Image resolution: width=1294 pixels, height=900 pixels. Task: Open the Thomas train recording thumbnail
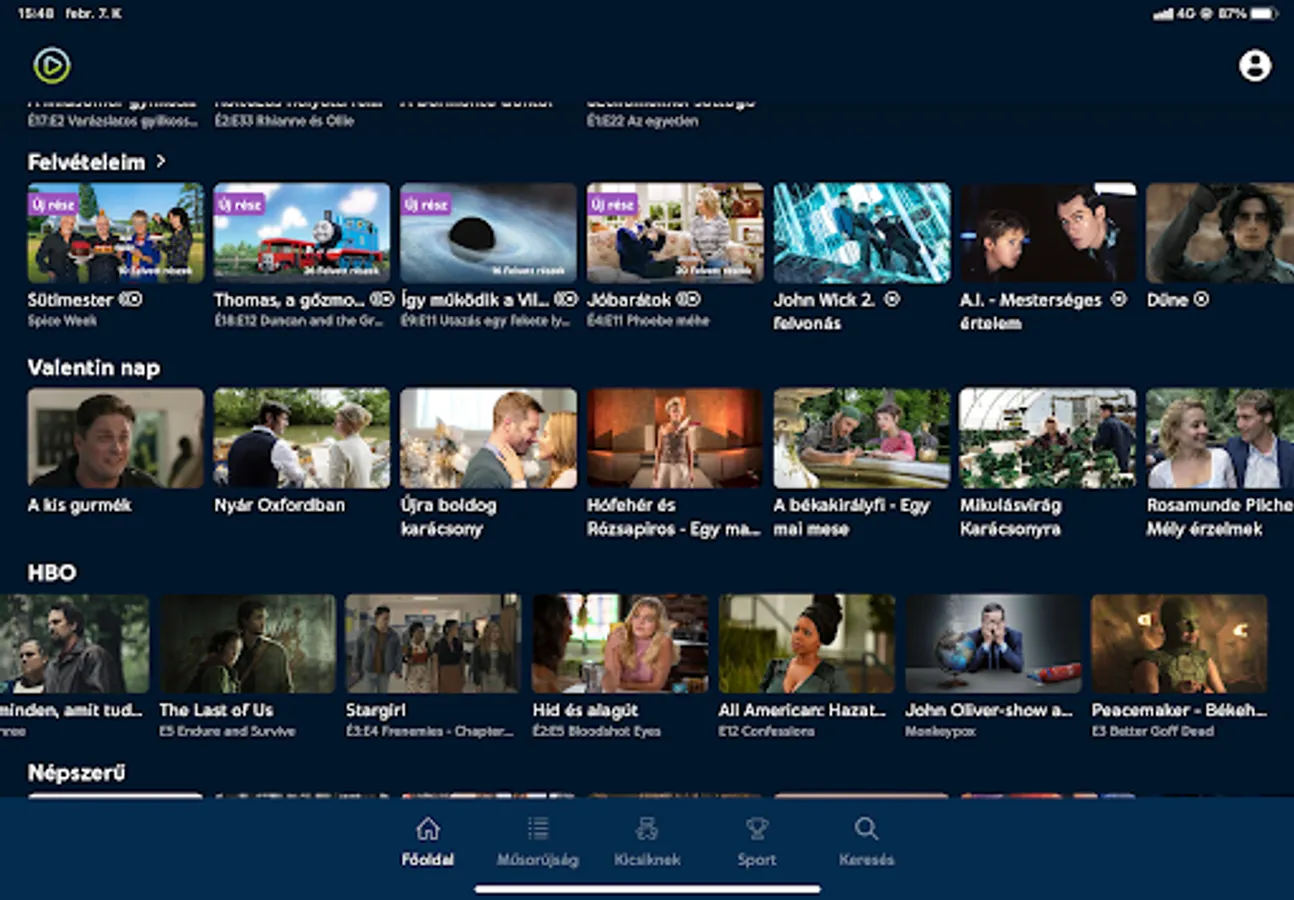point(302,233)
